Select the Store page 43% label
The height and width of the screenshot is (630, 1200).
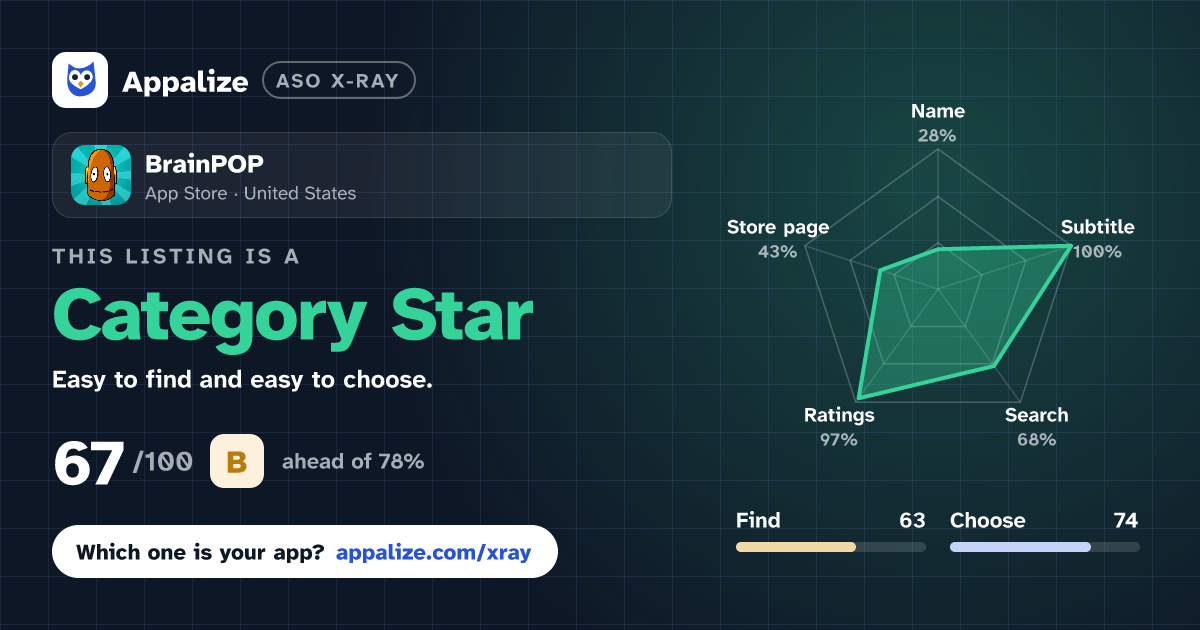click(x=778, y=239)
